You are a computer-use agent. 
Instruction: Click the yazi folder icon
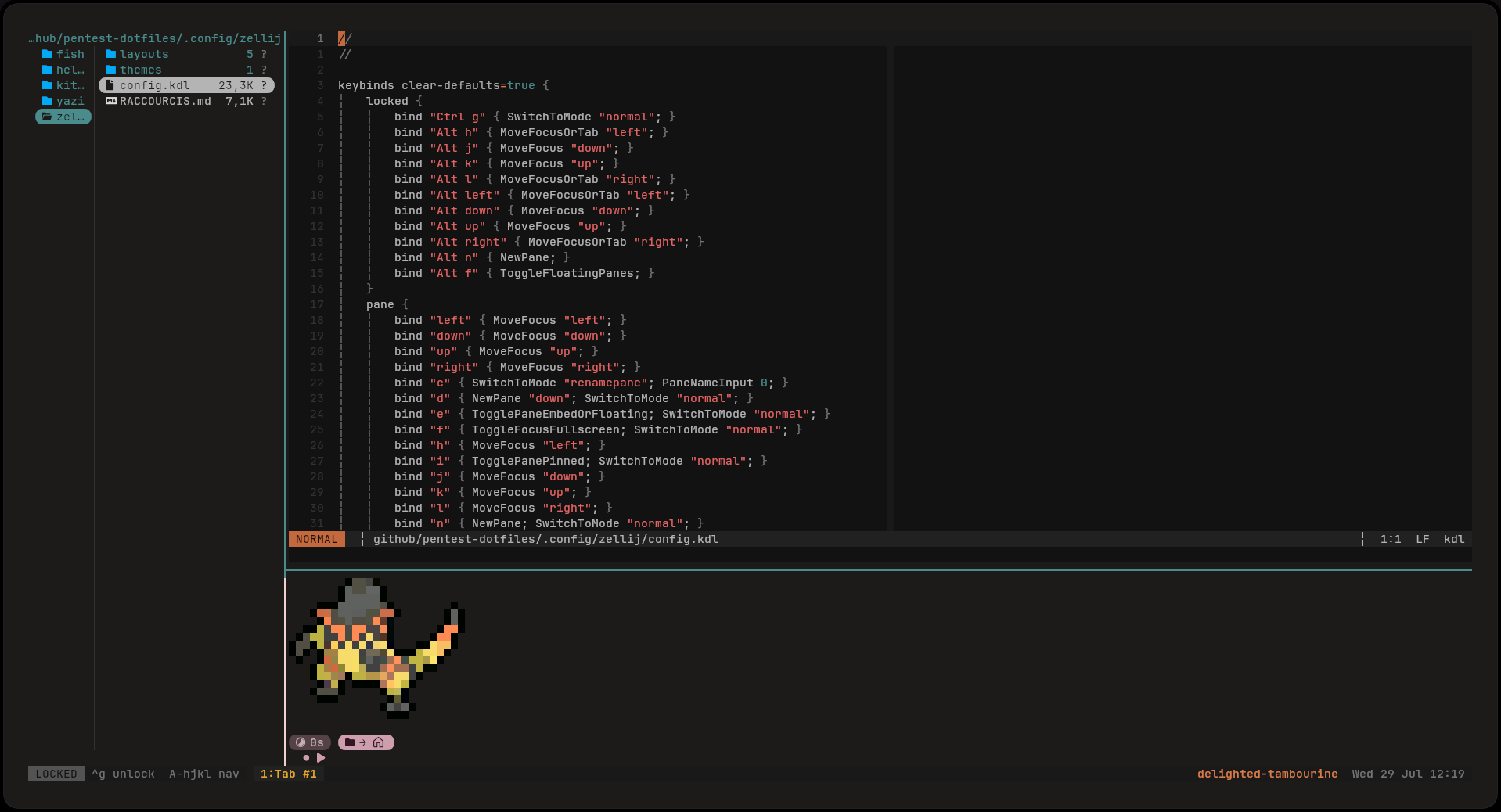pyautogui.click(x=47, y=101)
